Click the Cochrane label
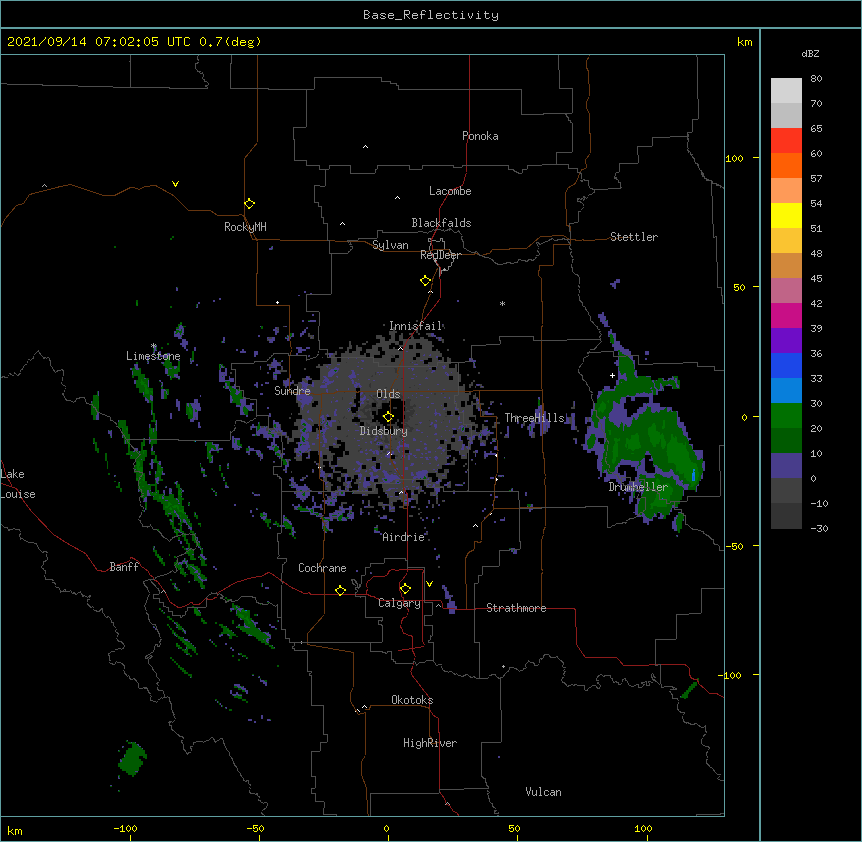 (322, 568)
